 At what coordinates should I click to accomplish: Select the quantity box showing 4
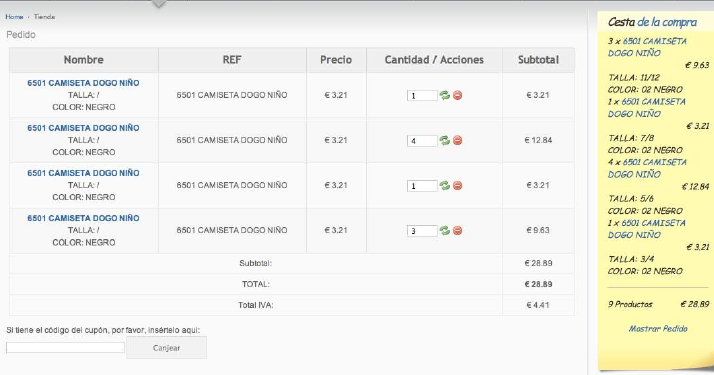(x=422, y=141)
